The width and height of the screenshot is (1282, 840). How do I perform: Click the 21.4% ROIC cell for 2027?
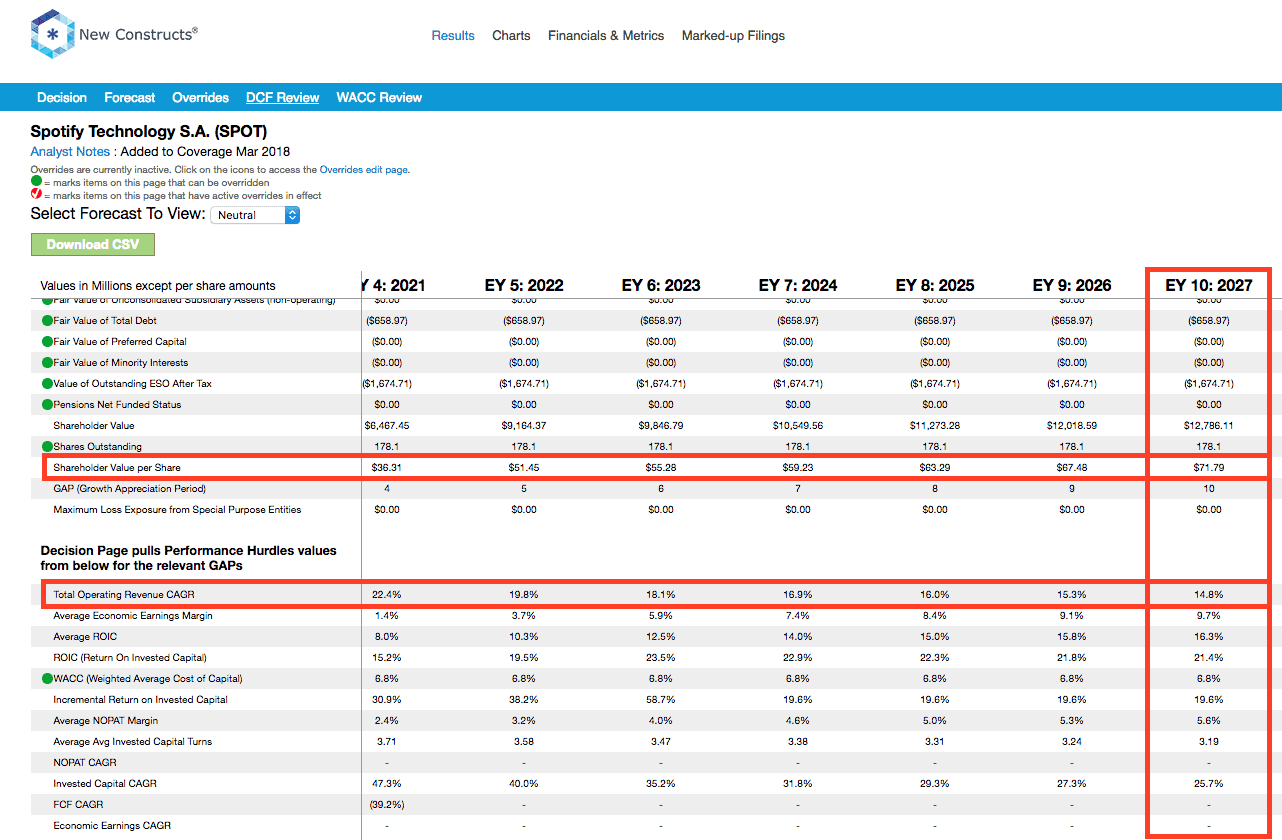pos(1209,658)
